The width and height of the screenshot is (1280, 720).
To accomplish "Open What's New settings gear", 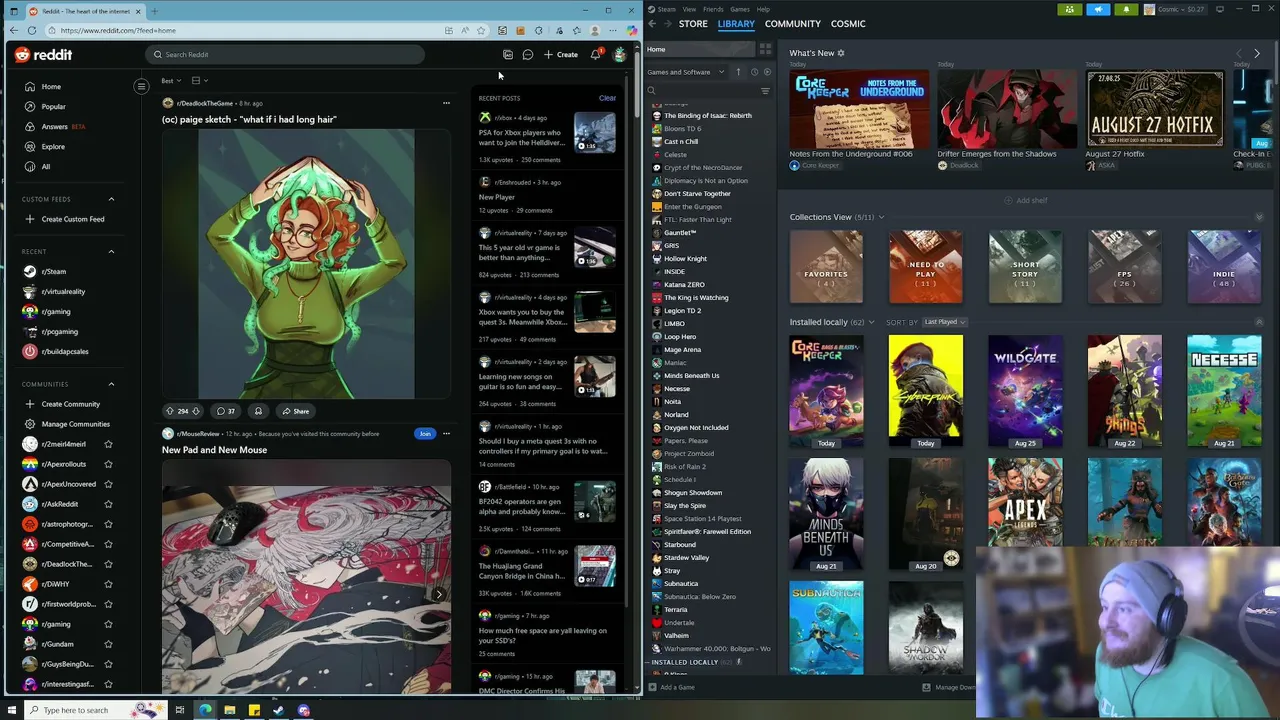I will coord(841,53).
